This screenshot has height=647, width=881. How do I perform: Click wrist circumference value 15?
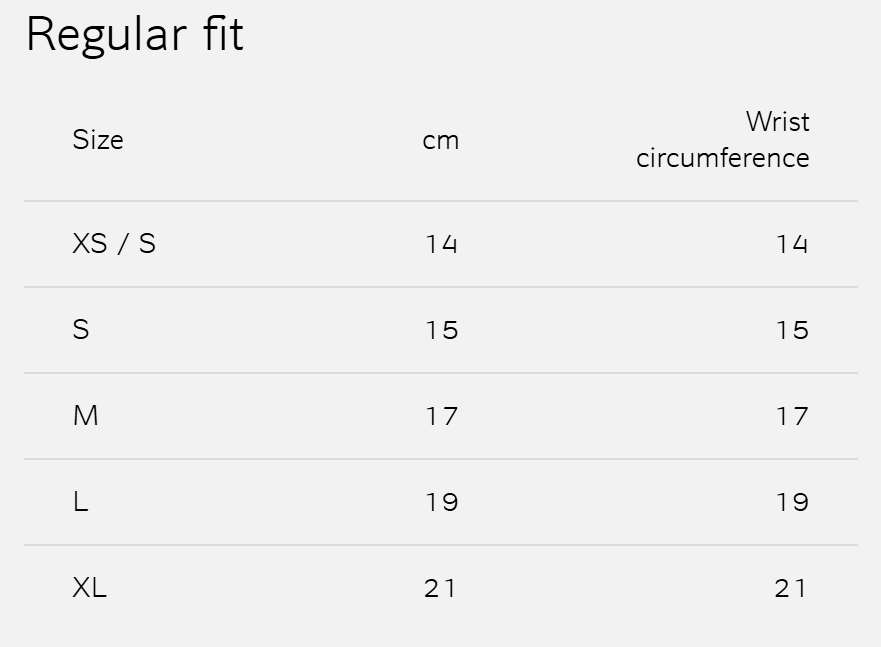click(791, 330)
